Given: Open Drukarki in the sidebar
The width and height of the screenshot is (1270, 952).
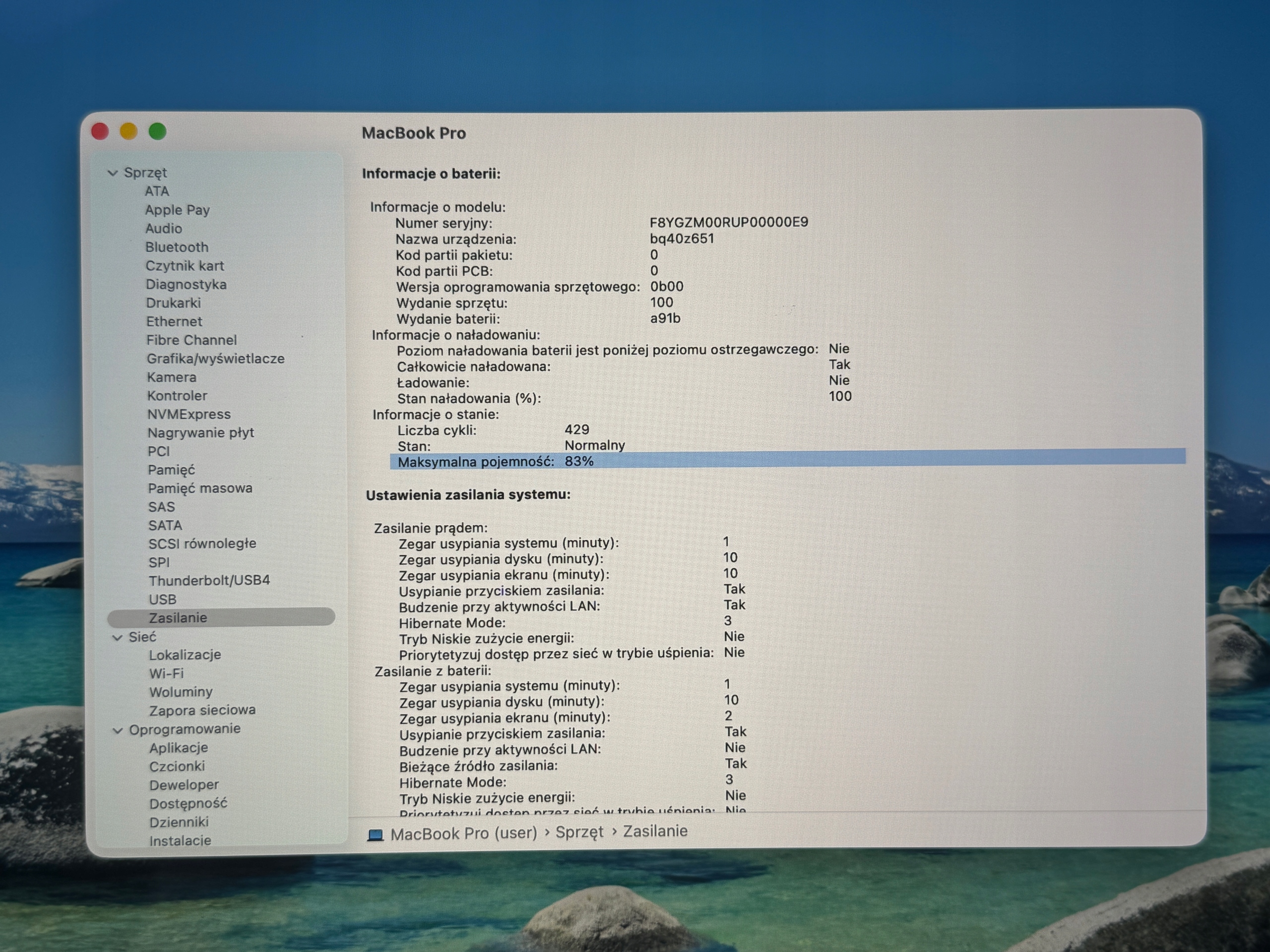Looking at the screenshot, I should coord(174,303).
